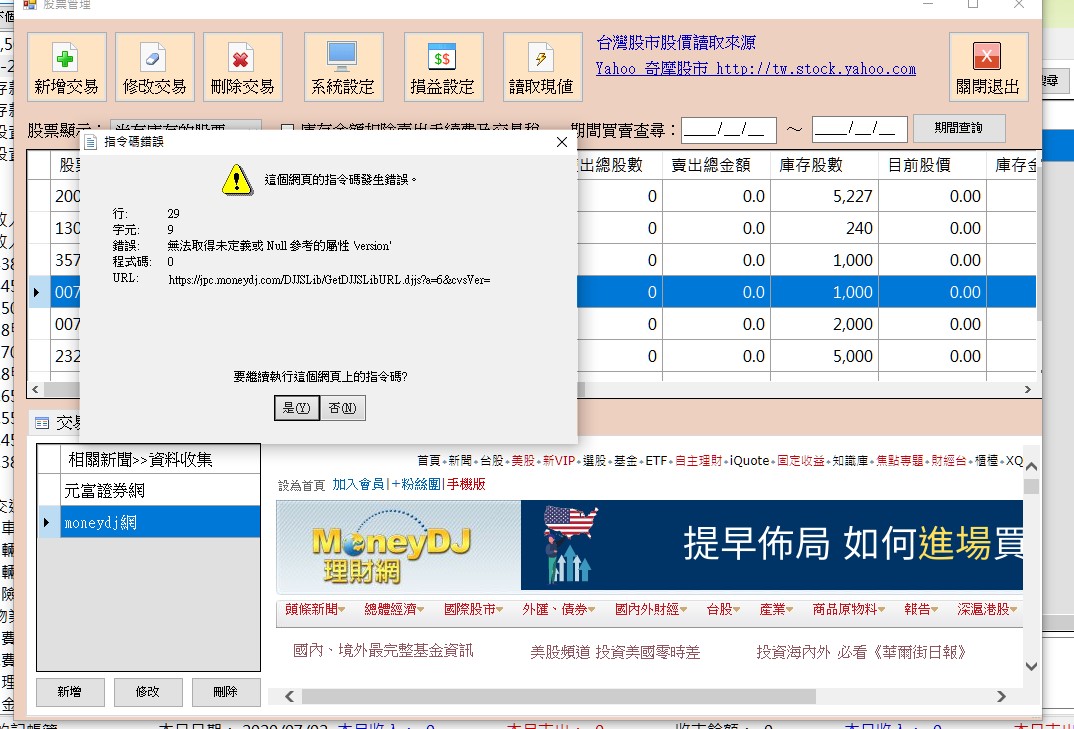Open the 頭條新聞 menu
The width and height of the screenshot is (1074, 729).
[315, 609]
